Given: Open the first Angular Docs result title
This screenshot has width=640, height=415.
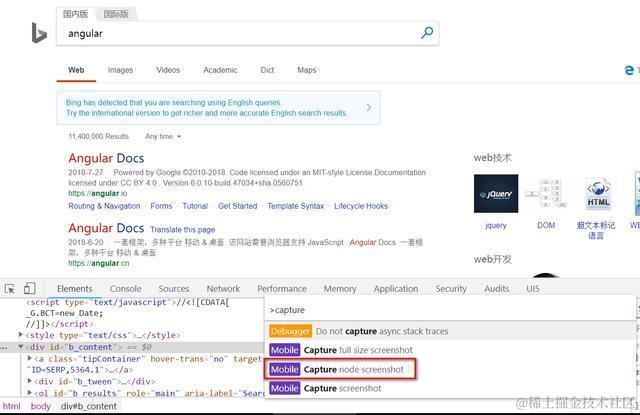Looking at the screenshot, I should (106, 158).
